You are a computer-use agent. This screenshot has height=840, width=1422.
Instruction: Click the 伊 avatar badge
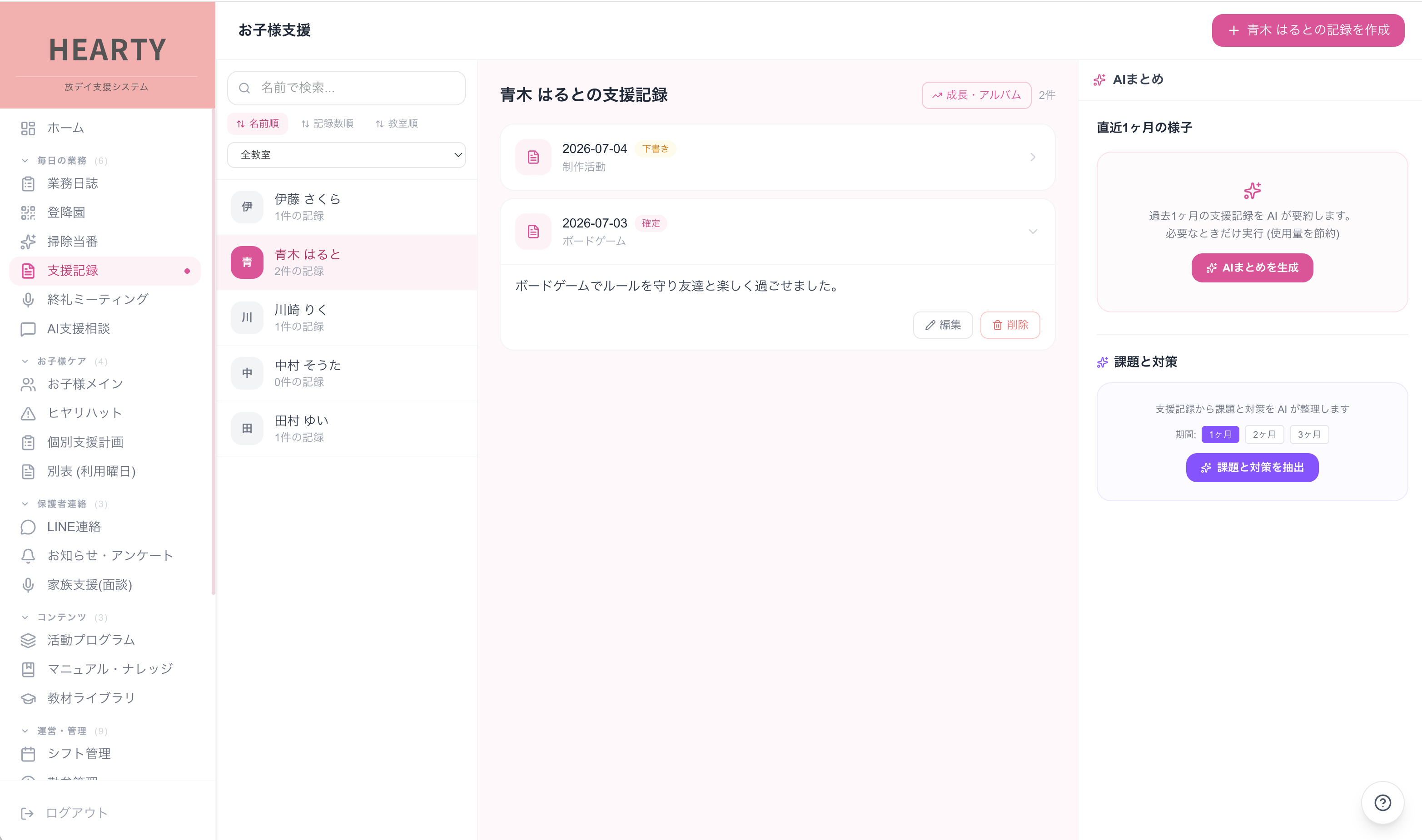247,207
